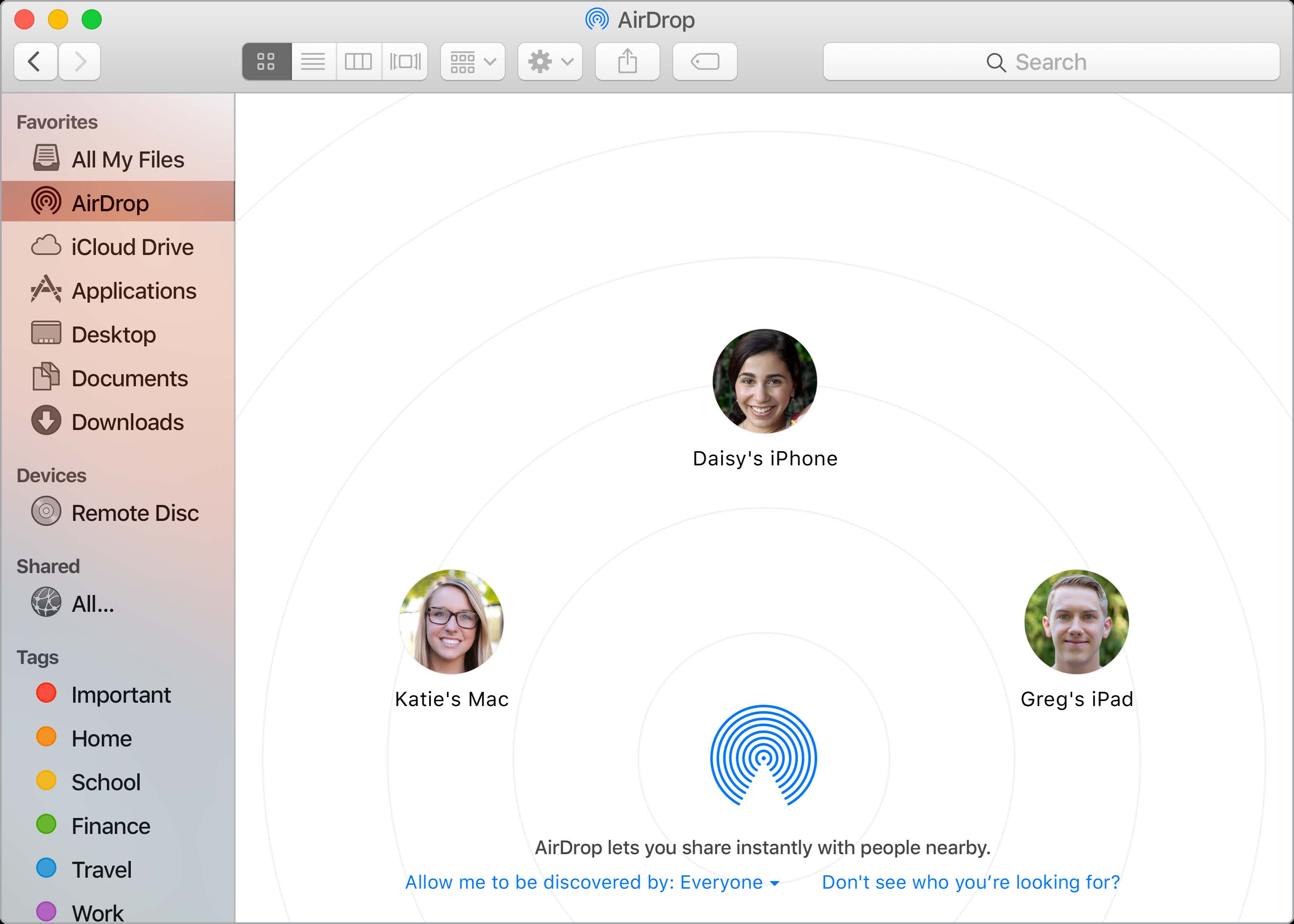Select the yellow School tag
Viewport: 1294px width, 924px height.
[46, 781]
